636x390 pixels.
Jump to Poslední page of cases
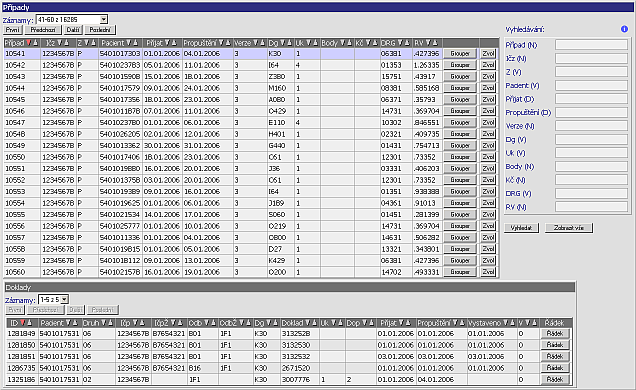coord(100,30)
